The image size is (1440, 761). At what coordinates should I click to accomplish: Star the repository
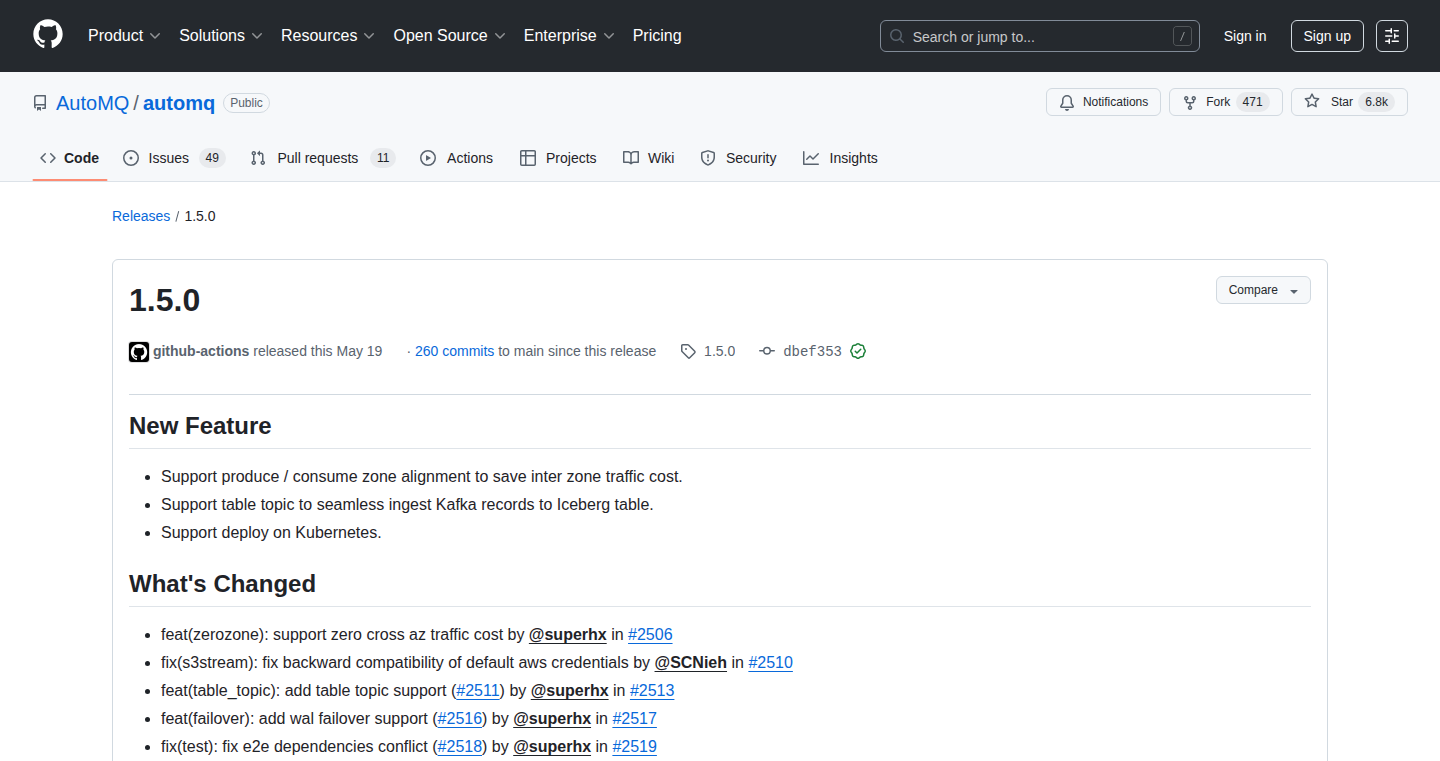(1349, 102)
